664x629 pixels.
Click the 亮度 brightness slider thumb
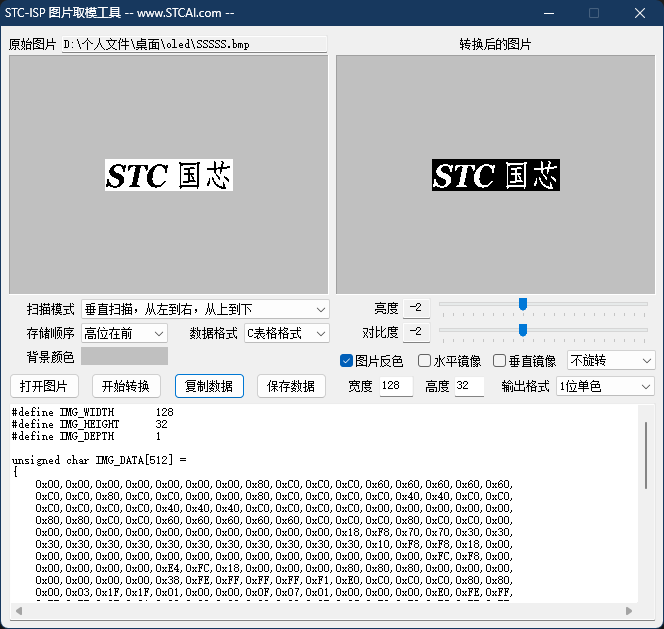(x=523, y=304)
